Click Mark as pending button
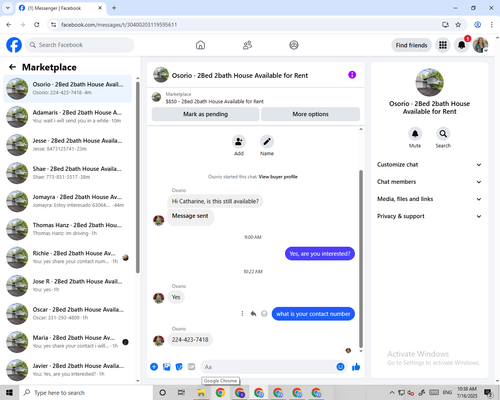The width and height of the screenshot is (500, 400). tap(205, 114)
